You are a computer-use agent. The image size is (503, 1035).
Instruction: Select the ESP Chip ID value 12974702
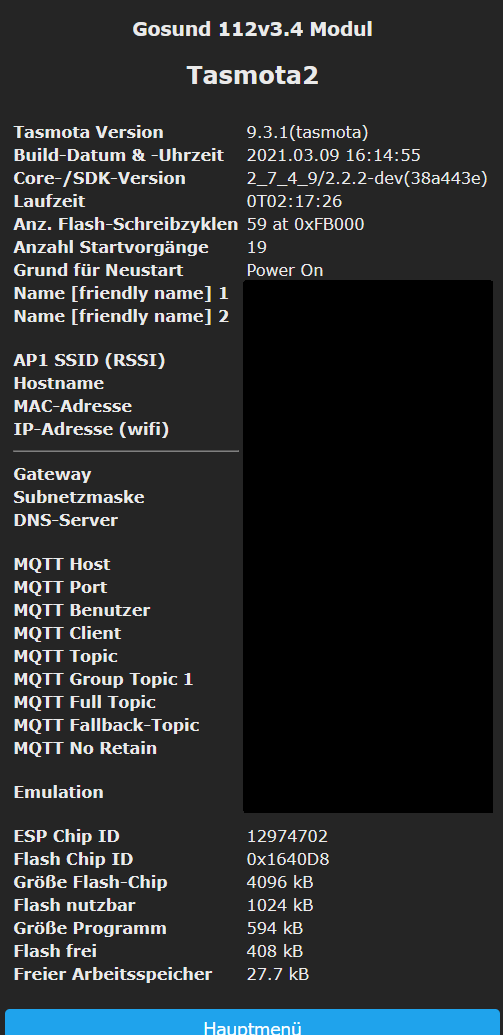pos(287,836)
